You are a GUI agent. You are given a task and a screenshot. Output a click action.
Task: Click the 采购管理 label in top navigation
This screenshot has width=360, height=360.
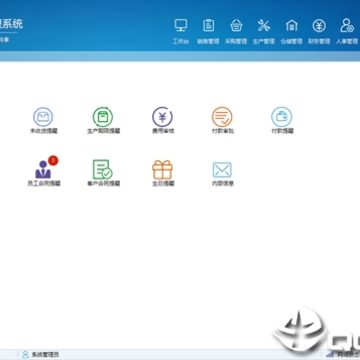(236, 42)
